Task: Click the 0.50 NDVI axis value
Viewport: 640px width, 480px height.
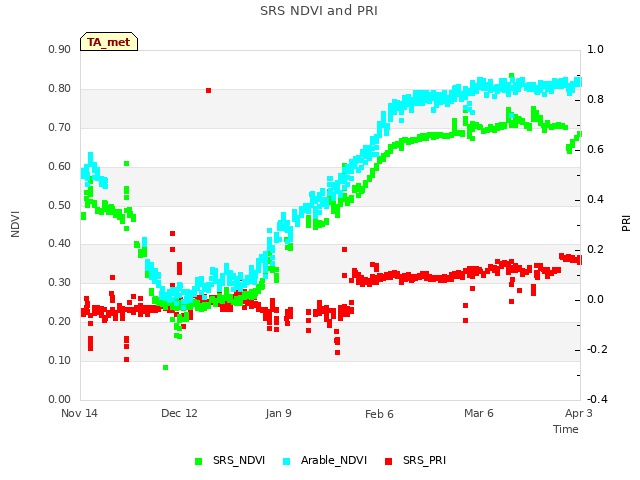Action: point(60,205)
